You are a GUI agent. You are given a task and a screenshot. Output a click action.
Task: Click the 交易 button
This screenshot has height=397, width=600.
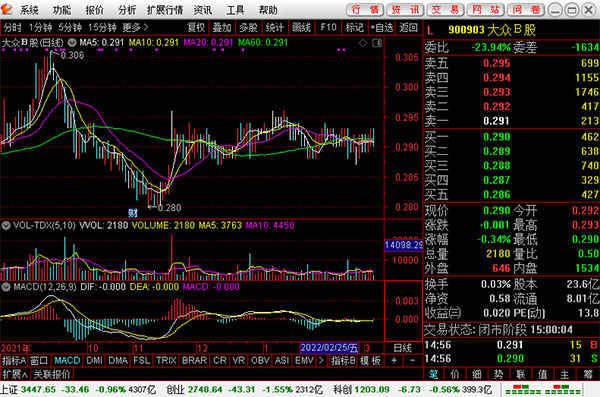click(445, 10)
